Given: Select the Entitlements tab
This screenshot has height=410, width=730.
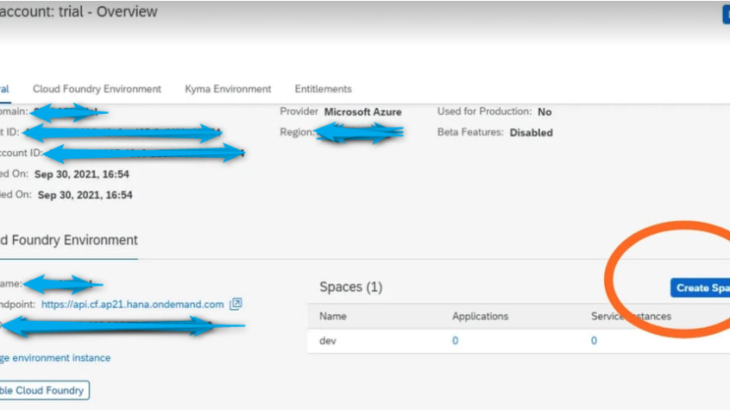Looking at the screenshot, I should click(x=323, y=89).
